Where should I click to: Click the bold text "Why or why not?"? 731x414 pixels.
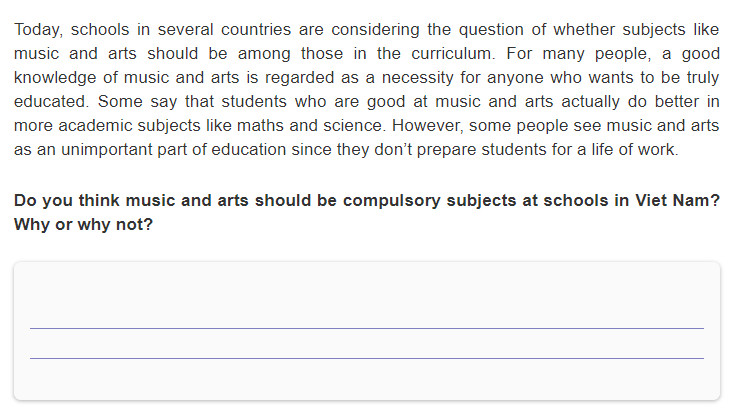click(83, 225)
